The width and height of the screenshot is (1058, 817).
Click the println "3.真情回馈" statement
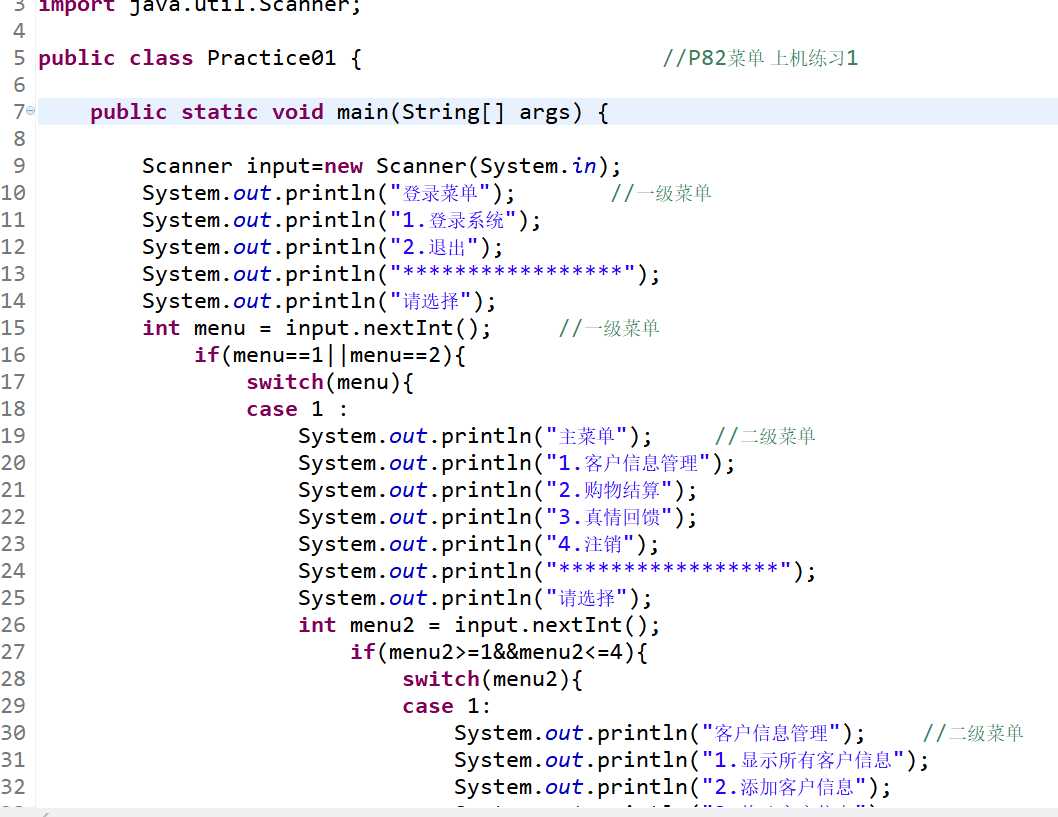point(497,517)
